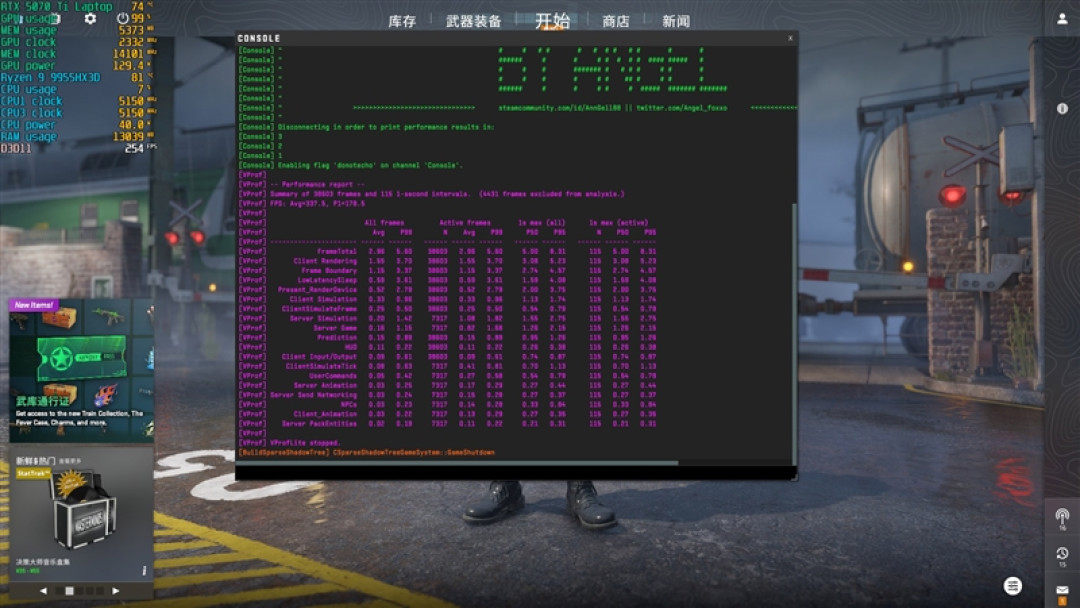Screen dimensions: 1080x608
Task: Open the 商店 store tab
Action: (616, 21)
